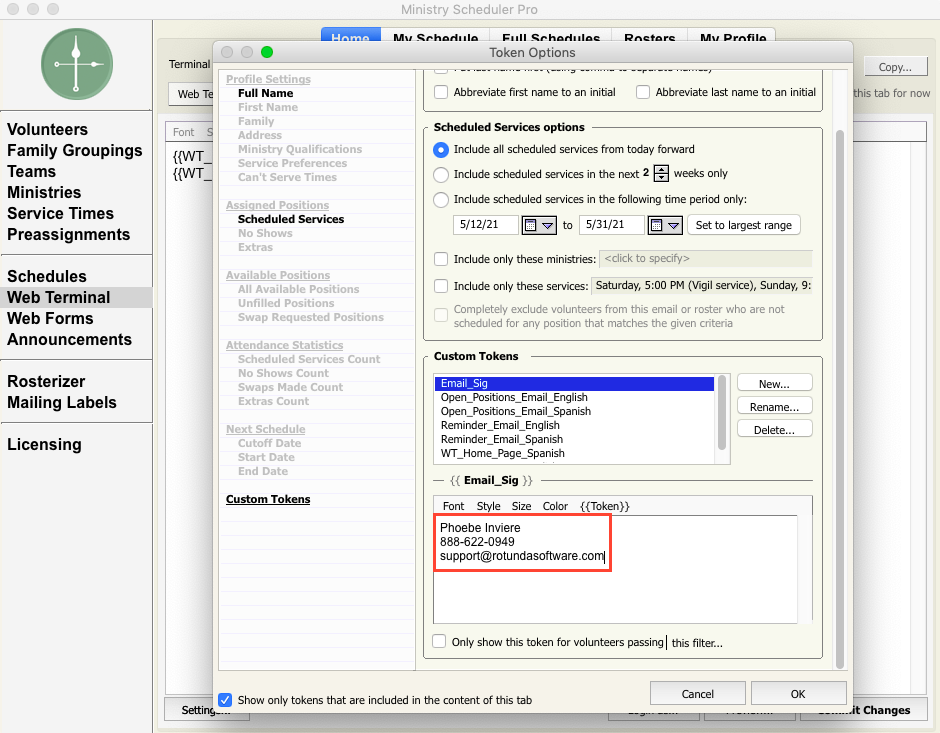Viewport: 940px width, 733px height.
Task: Check 'Include only these ministries' option
Action: pyautogui.click(x=441, y=259)
